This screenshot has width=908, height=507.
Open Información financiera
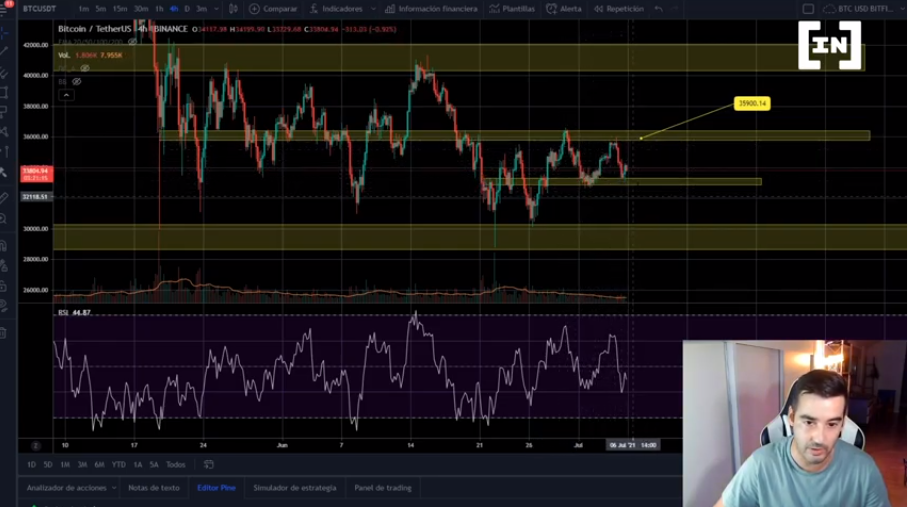(x=431, y=9)
